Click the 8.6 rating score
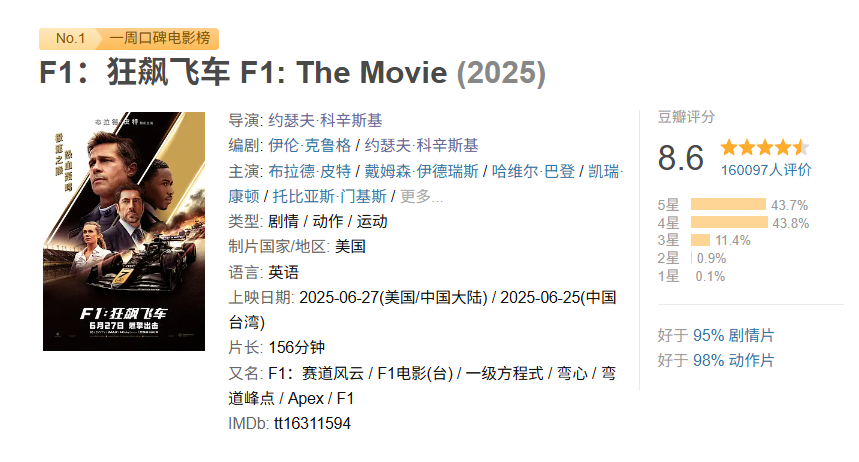The image size is (859, 462). (680, 158)
